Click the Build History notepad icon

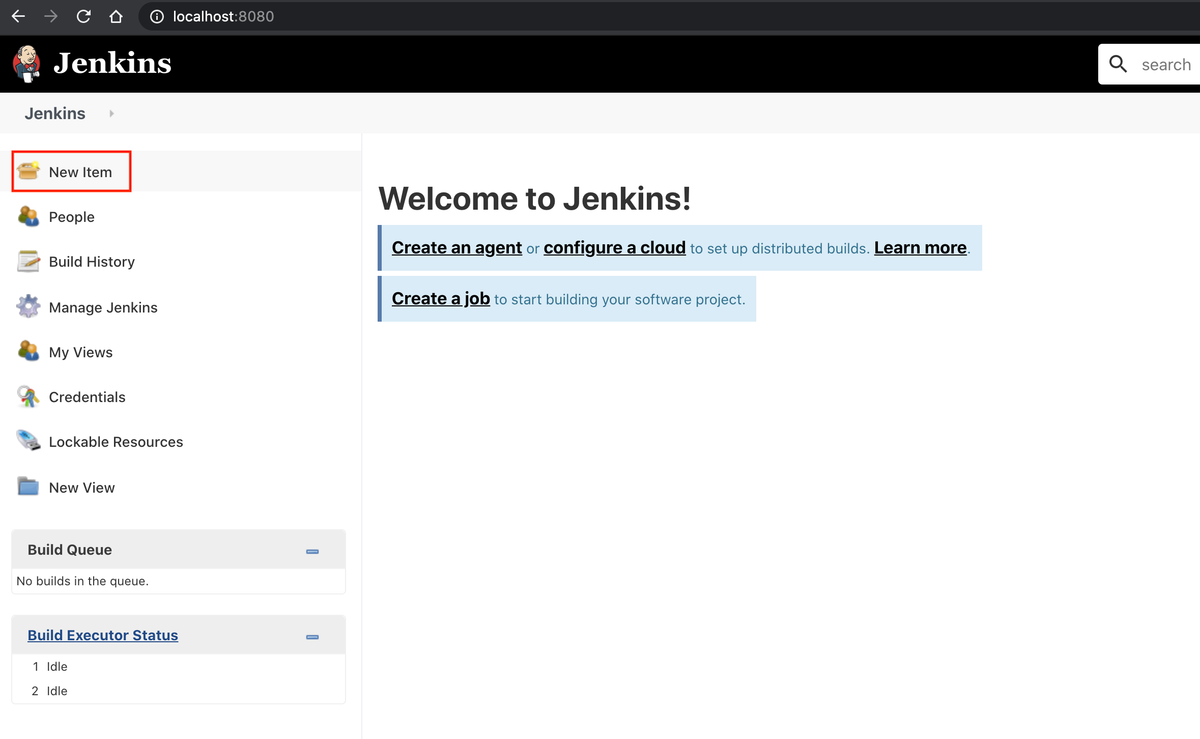click(29, 261)
